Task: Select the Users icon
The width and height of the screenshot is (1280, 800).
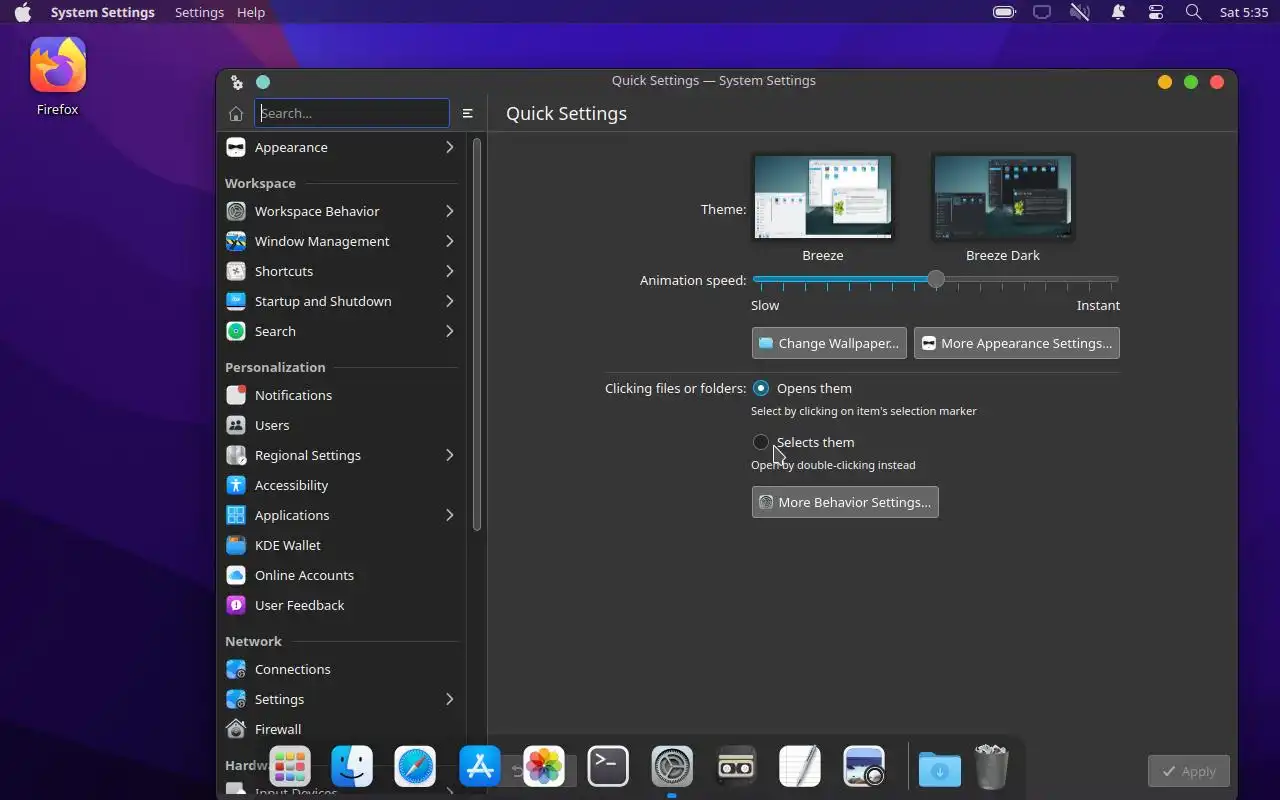Action: pos(236,425)
